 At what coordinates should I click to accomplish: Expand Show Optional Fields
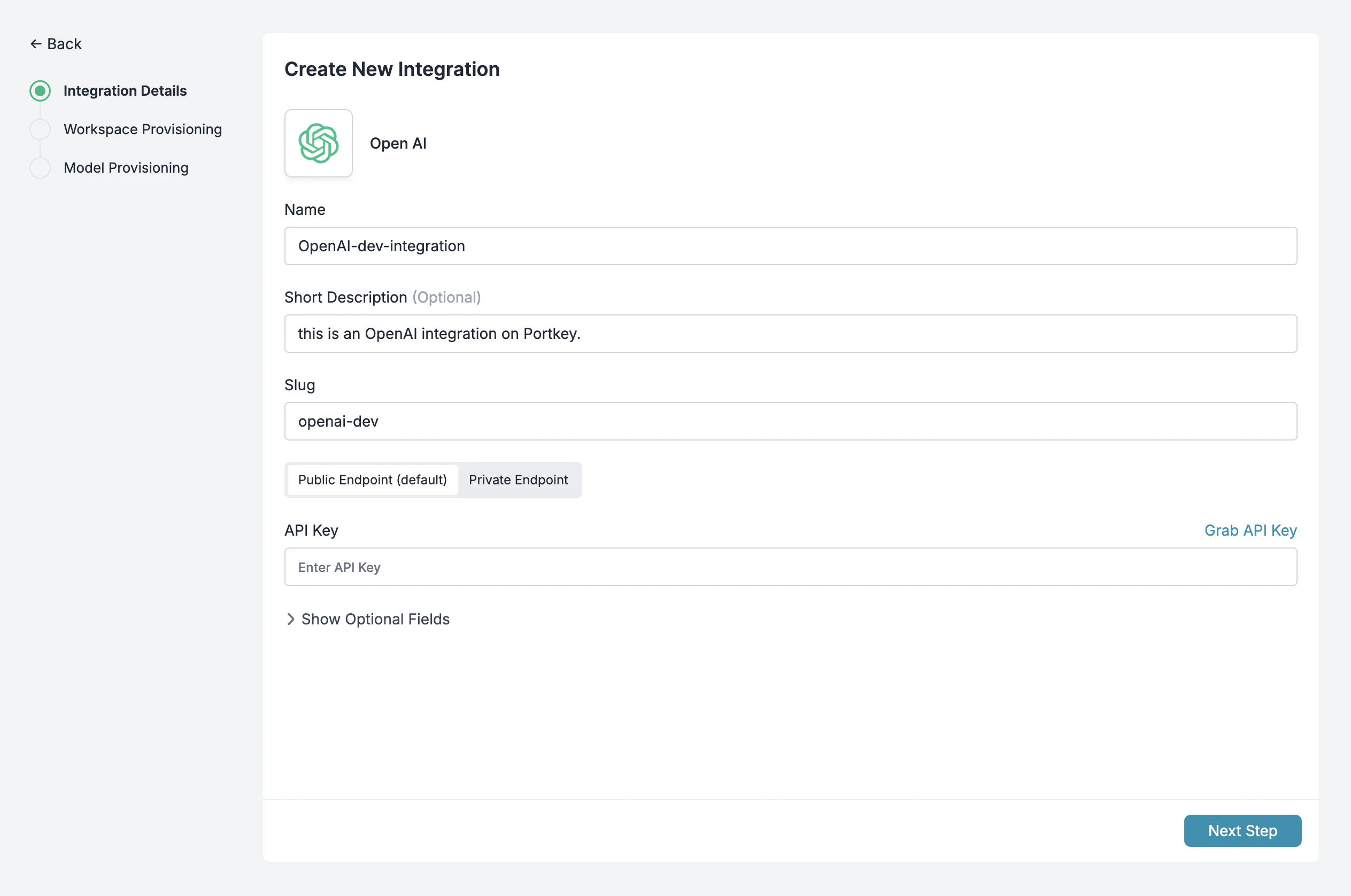pos(375,619)
